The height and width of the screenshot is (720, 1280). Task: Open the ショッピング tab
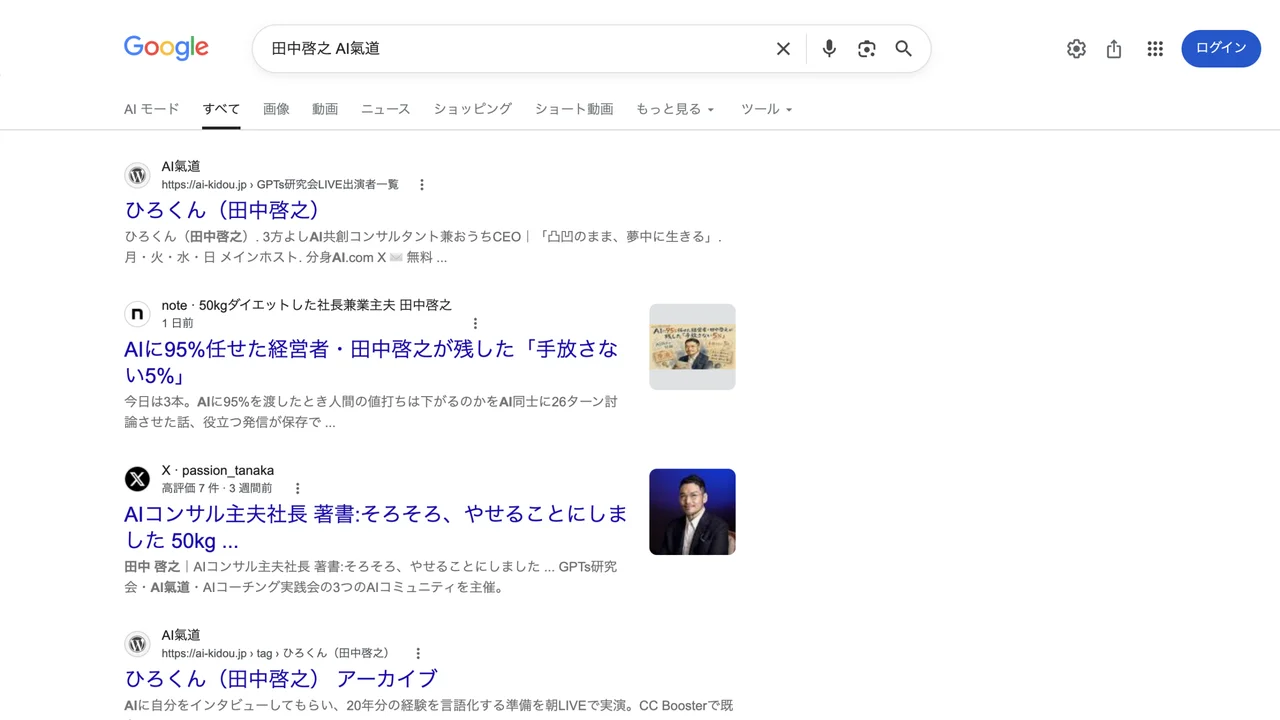coord(473,109)
